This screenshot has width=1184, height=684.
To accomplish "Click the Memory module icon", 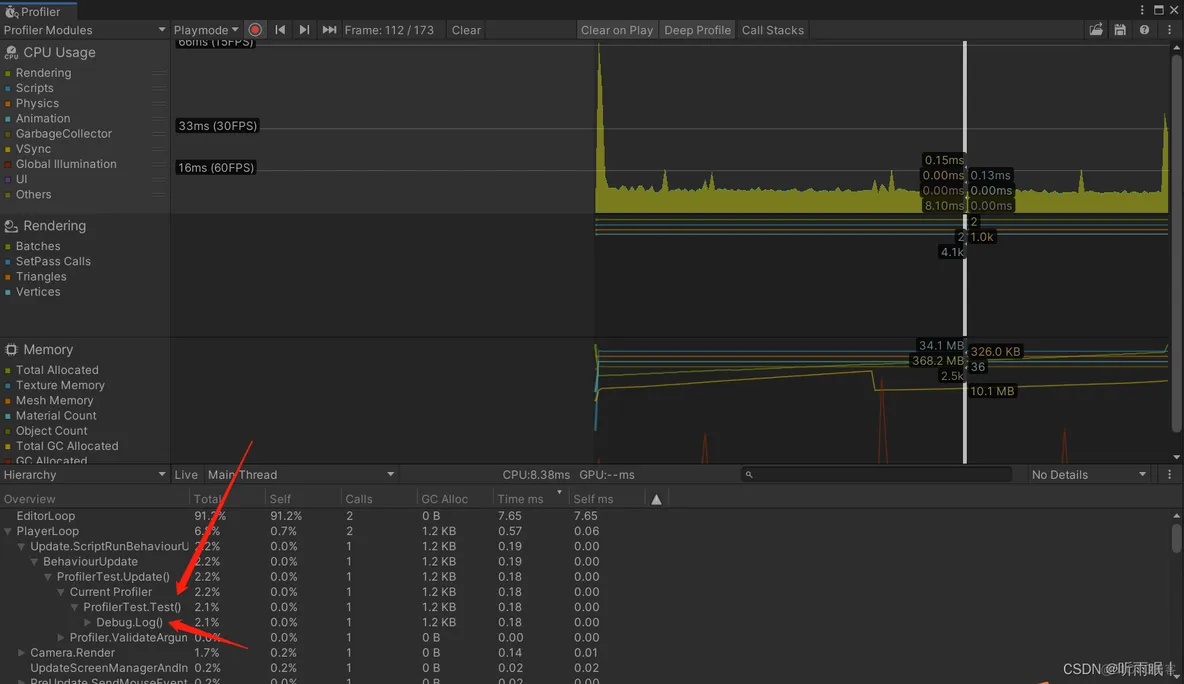I will pos(11,350).
